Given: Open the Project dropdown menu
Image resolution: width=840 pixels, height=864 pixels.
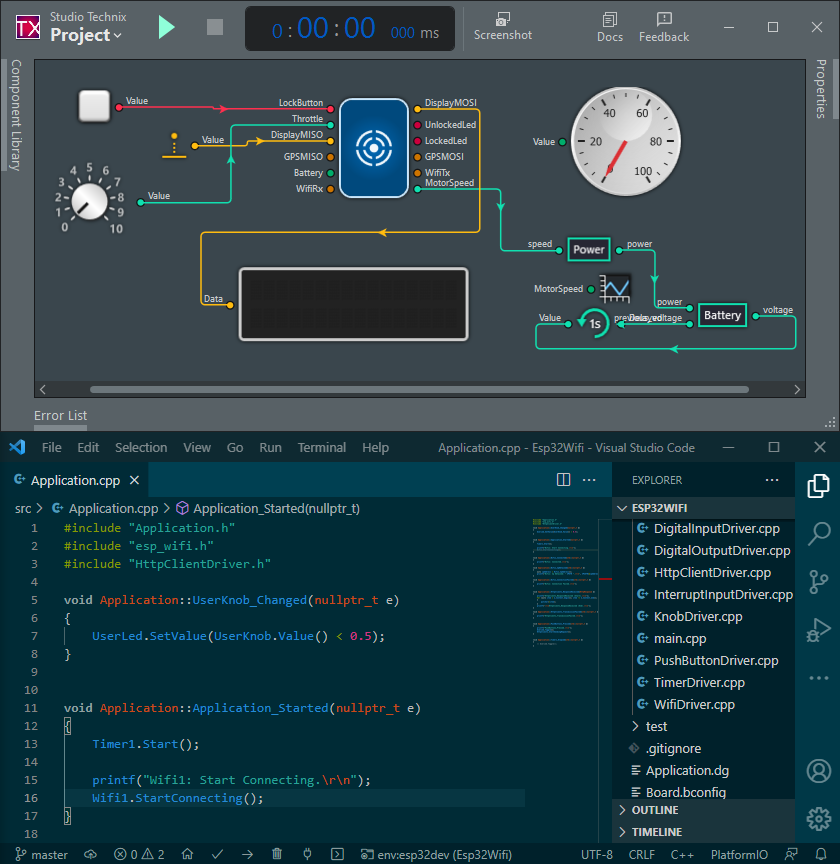Looking at the screenshot, I should click(x=85, y=35).
